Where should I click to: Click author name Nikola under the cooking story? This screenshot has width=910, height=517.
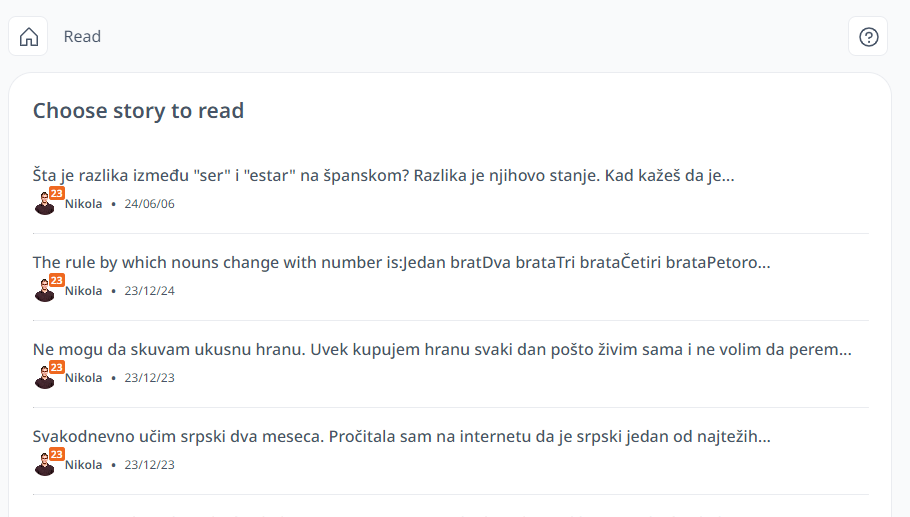(x=84, y=378)
